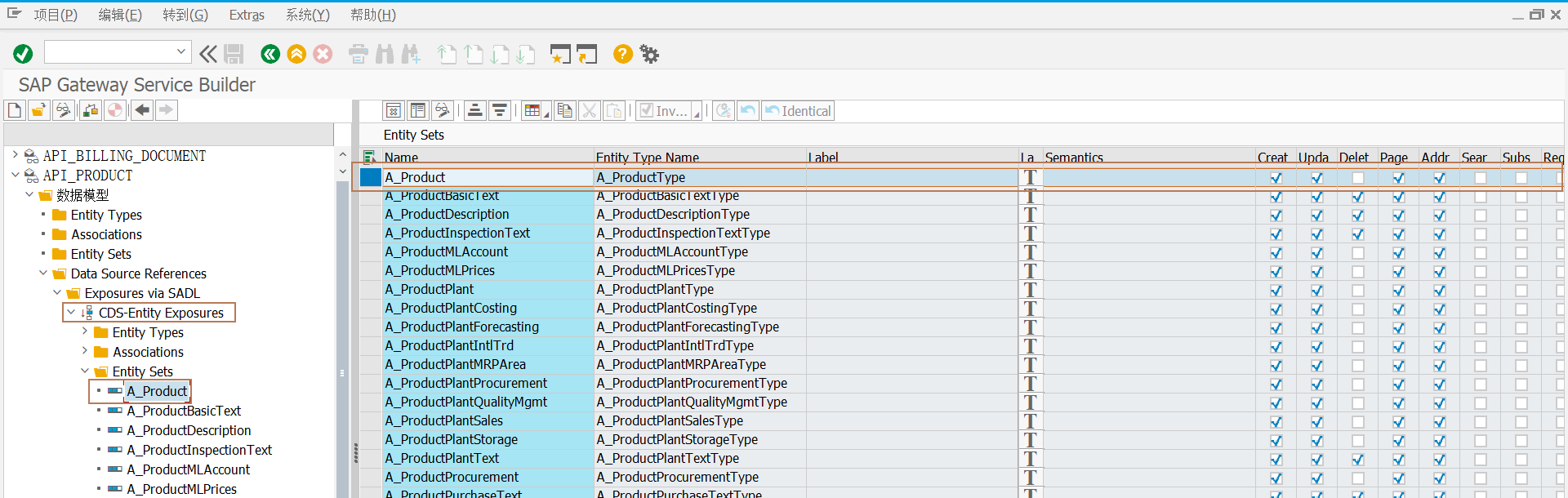Collapse the 数据模型 folder node

(29, 194)
